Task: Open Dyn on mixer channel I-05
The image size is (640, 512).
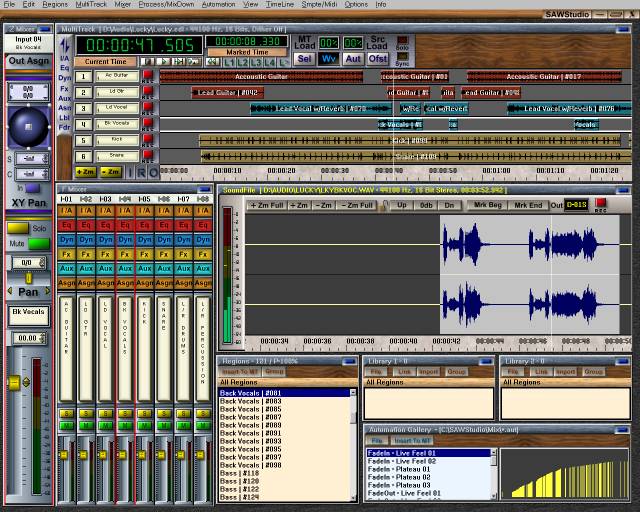Action: tap(146, 240)
